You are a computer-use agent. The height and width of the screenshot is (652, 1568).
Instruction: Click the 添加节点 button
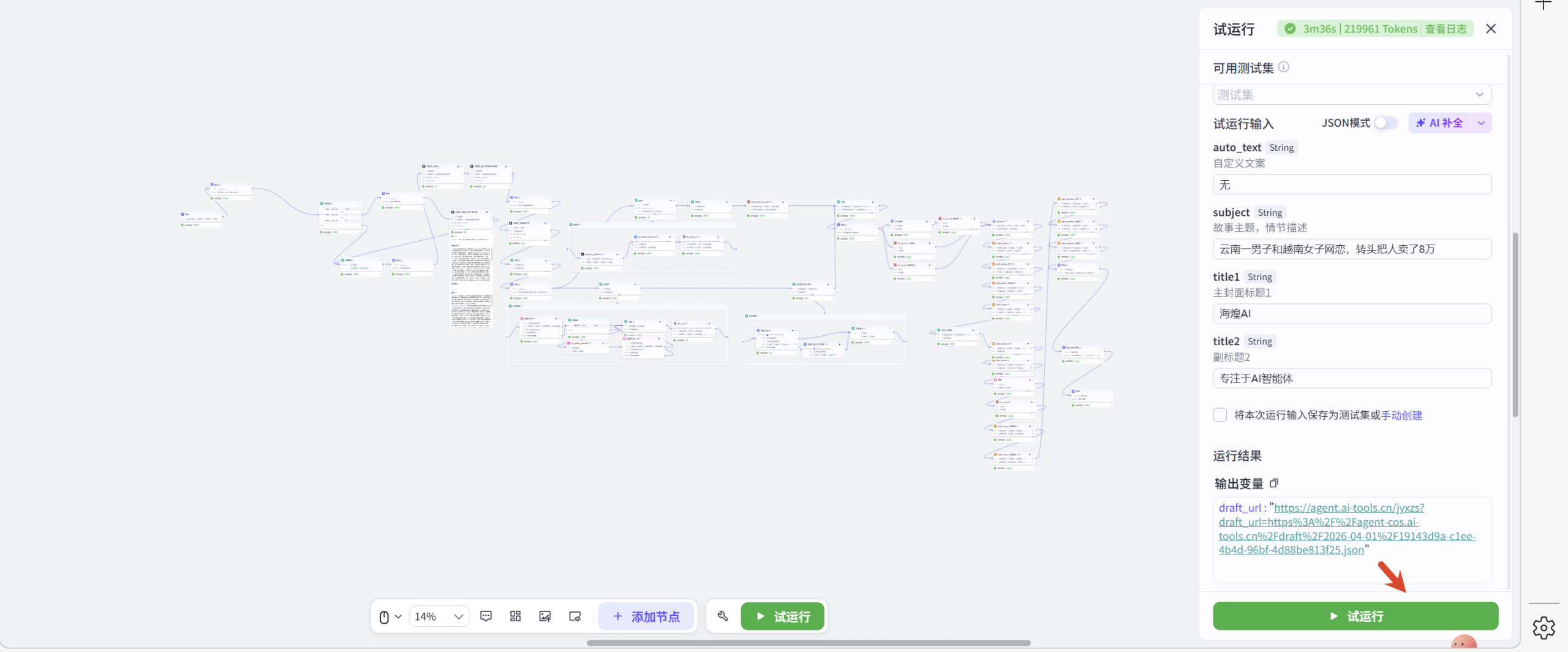(646, 616)
